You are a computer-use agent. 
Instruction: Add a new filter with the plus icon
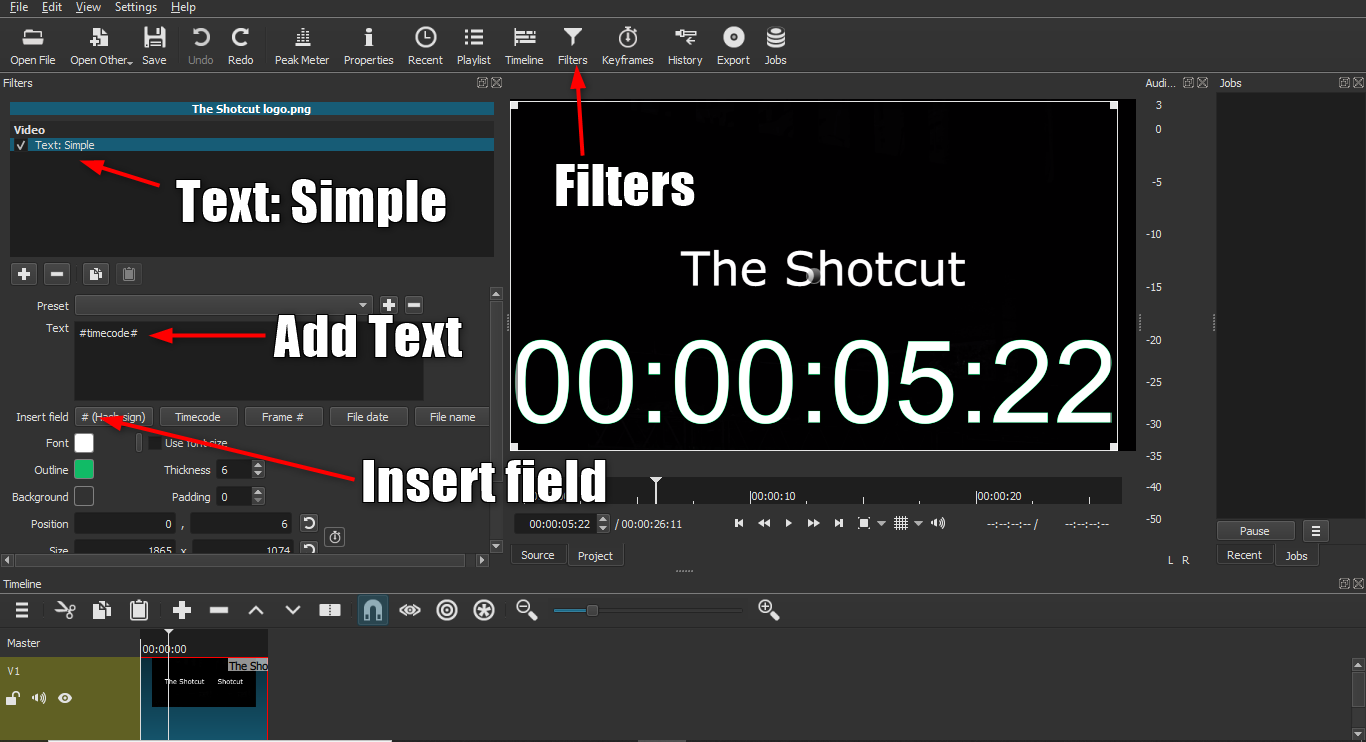23,273
